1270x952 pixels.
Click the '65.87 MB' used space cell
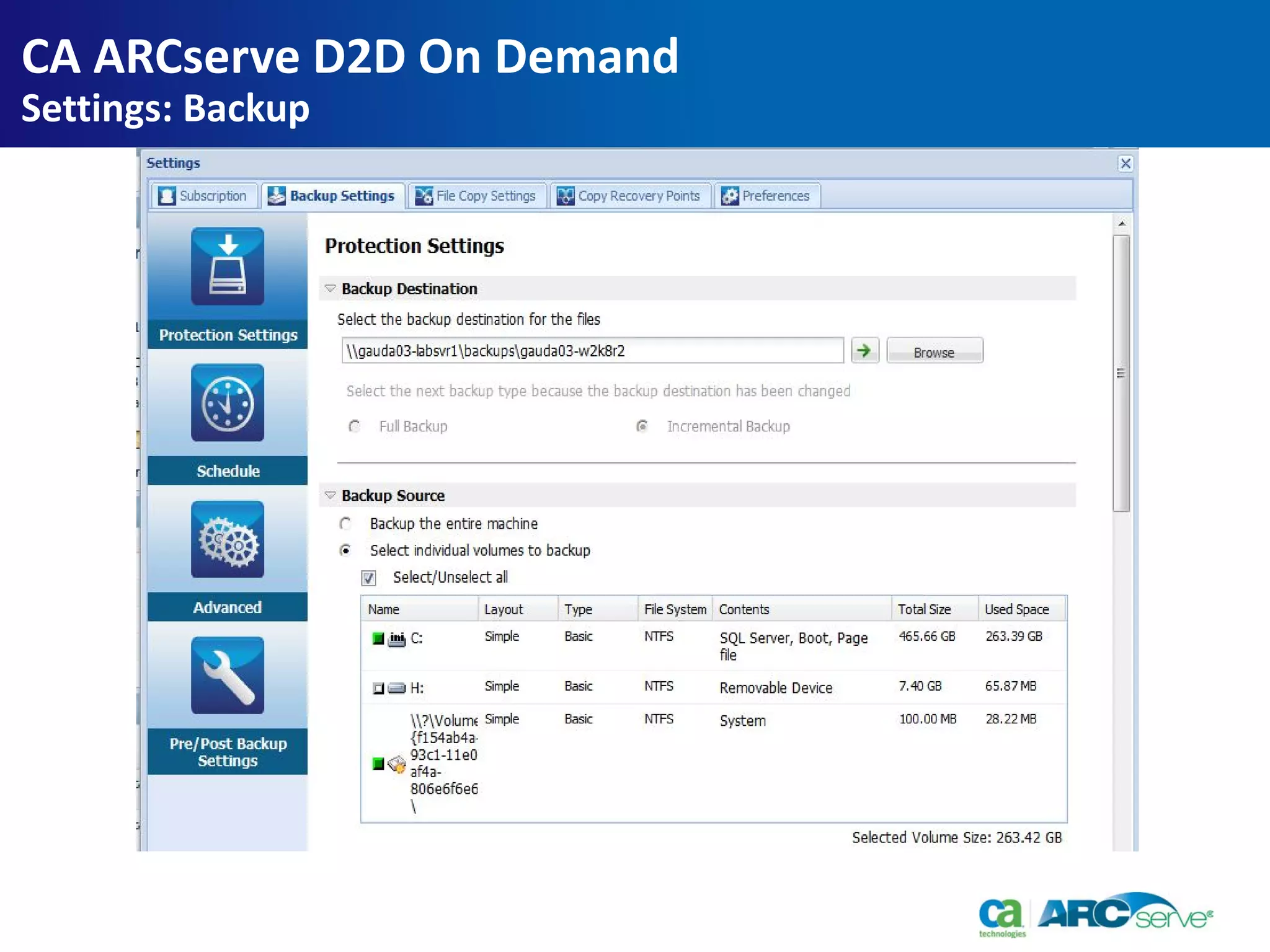[1011, 686]
